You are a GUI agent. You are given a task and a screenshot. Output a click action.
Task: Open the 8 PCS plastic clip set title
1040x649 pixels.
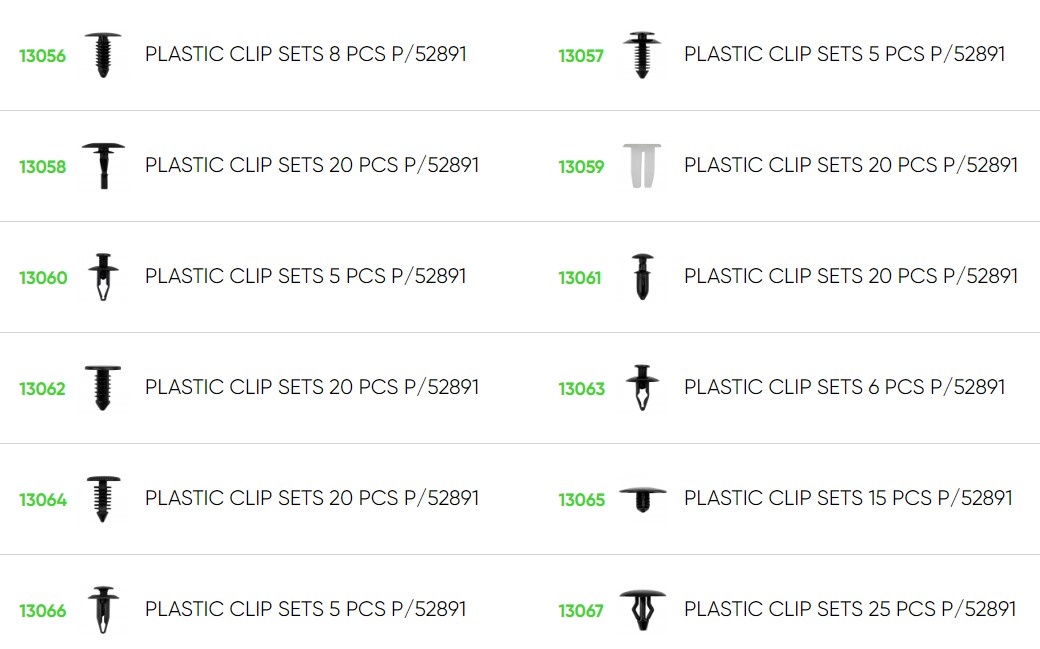coord(305,54)
